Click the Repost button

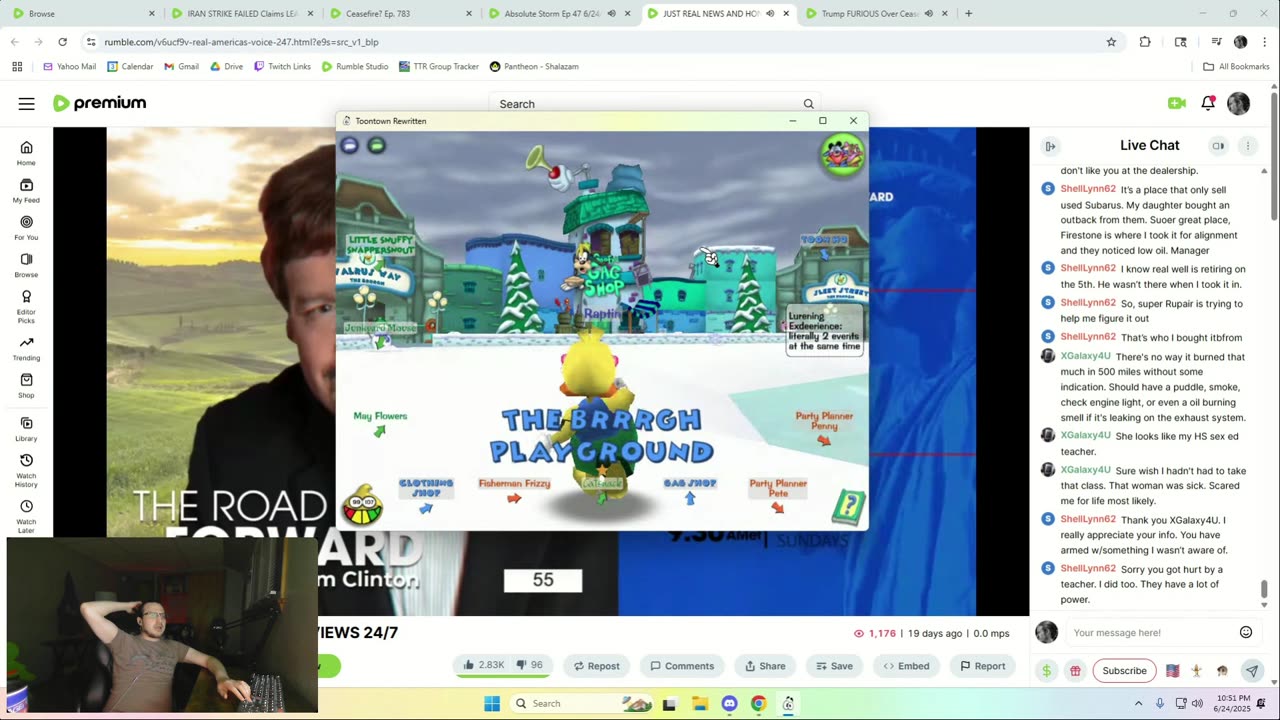click(596, 666)
